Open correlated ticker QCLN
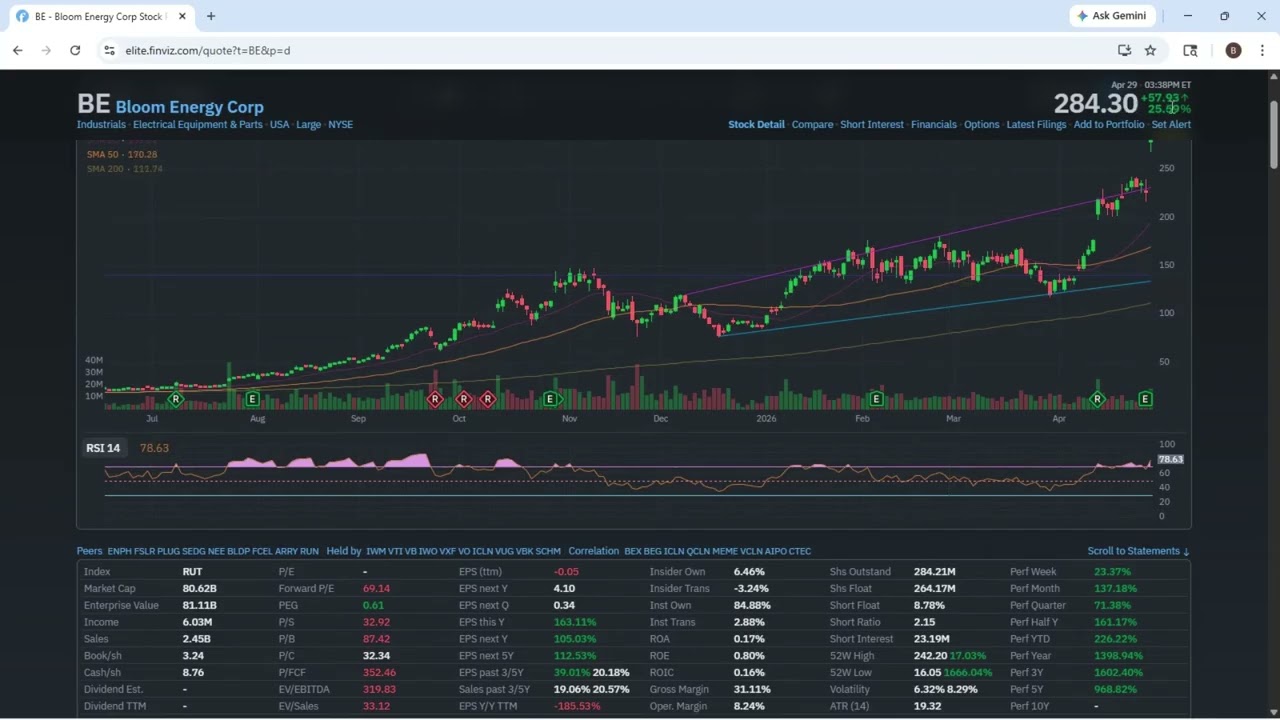 [x=697, y=551]
